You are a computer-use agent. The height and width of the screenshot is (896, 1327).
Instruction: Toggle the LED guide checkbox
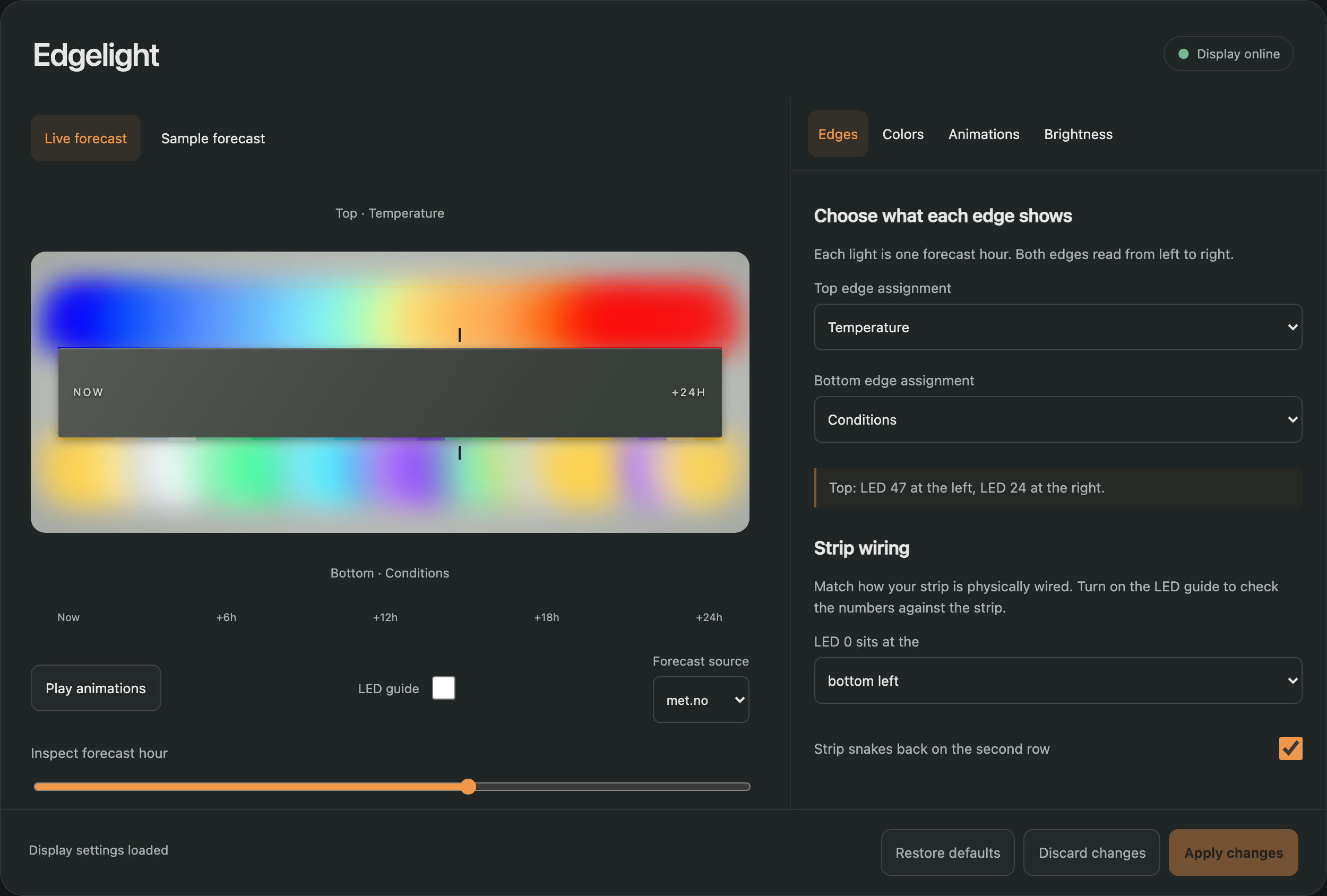(444, 688)
